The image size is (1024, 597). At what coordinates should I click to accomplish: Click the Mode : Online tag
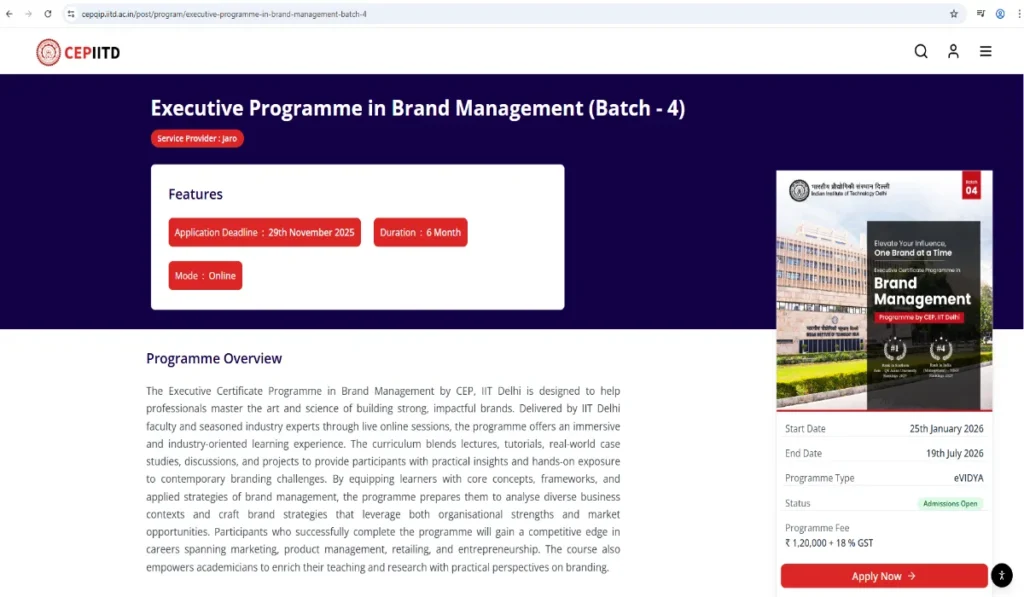pyautogui.click(x=205, y=276)
